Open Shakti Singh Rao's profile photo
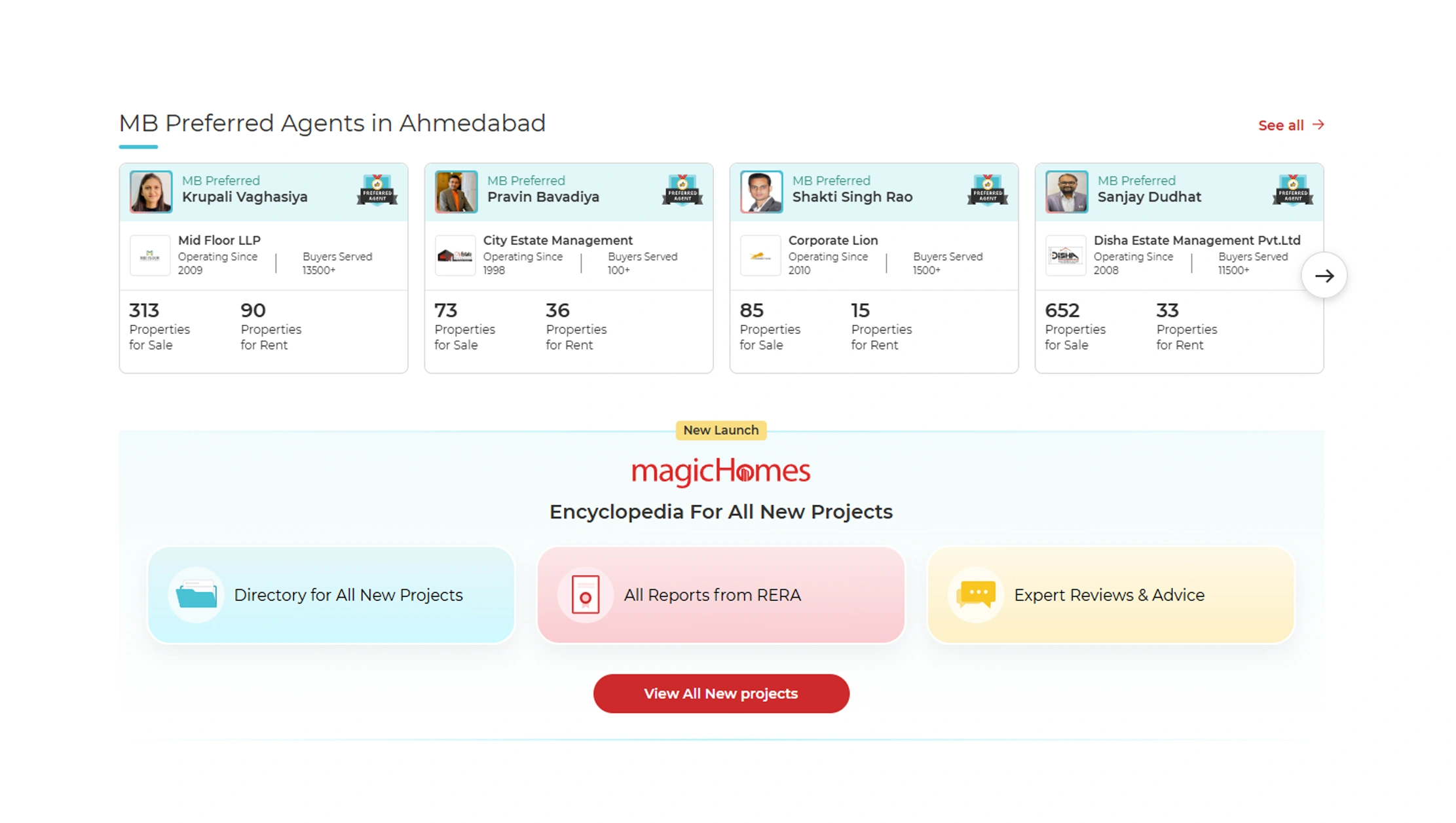Image resolution: width=1456 pixels, height=823 pixels. pyautogui.click(x=761, y=192)
